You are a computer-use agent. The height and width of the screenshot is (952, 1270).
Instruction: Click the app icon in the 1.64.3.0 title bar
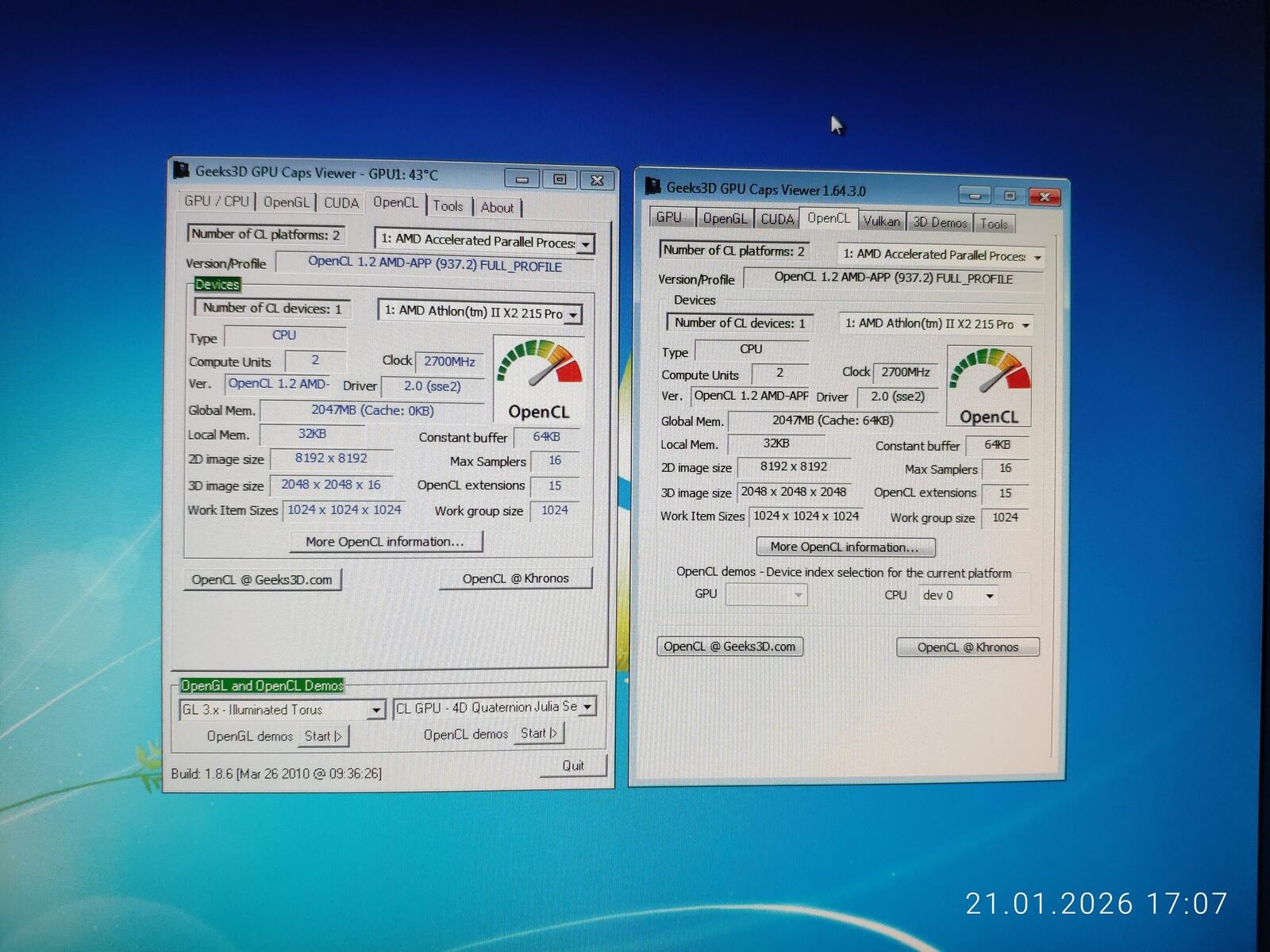click(x=653, y=186)
